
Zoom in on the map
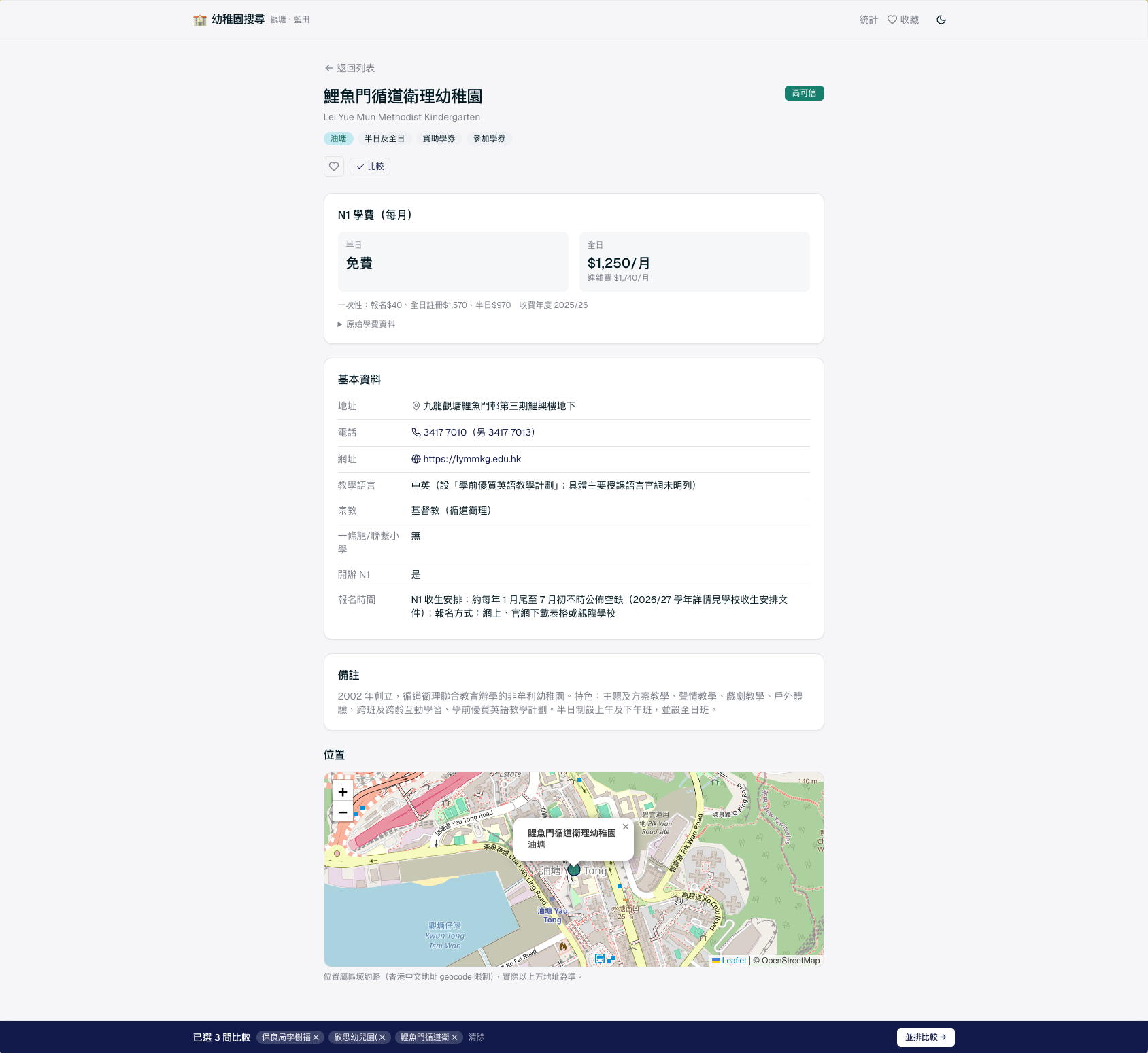343,792
